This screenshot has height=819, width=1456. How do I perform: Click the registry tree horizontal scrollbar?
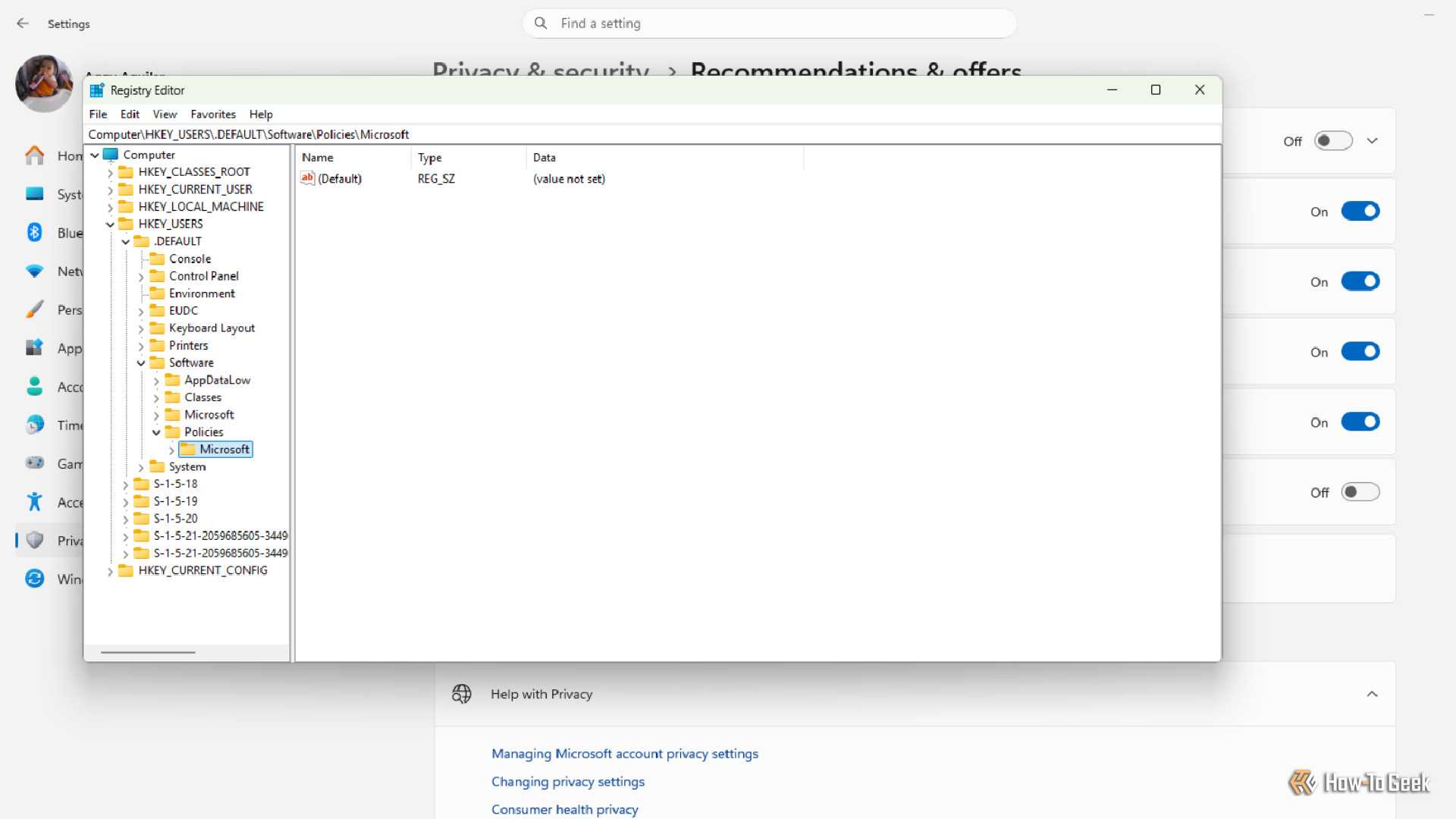(148, 652)
